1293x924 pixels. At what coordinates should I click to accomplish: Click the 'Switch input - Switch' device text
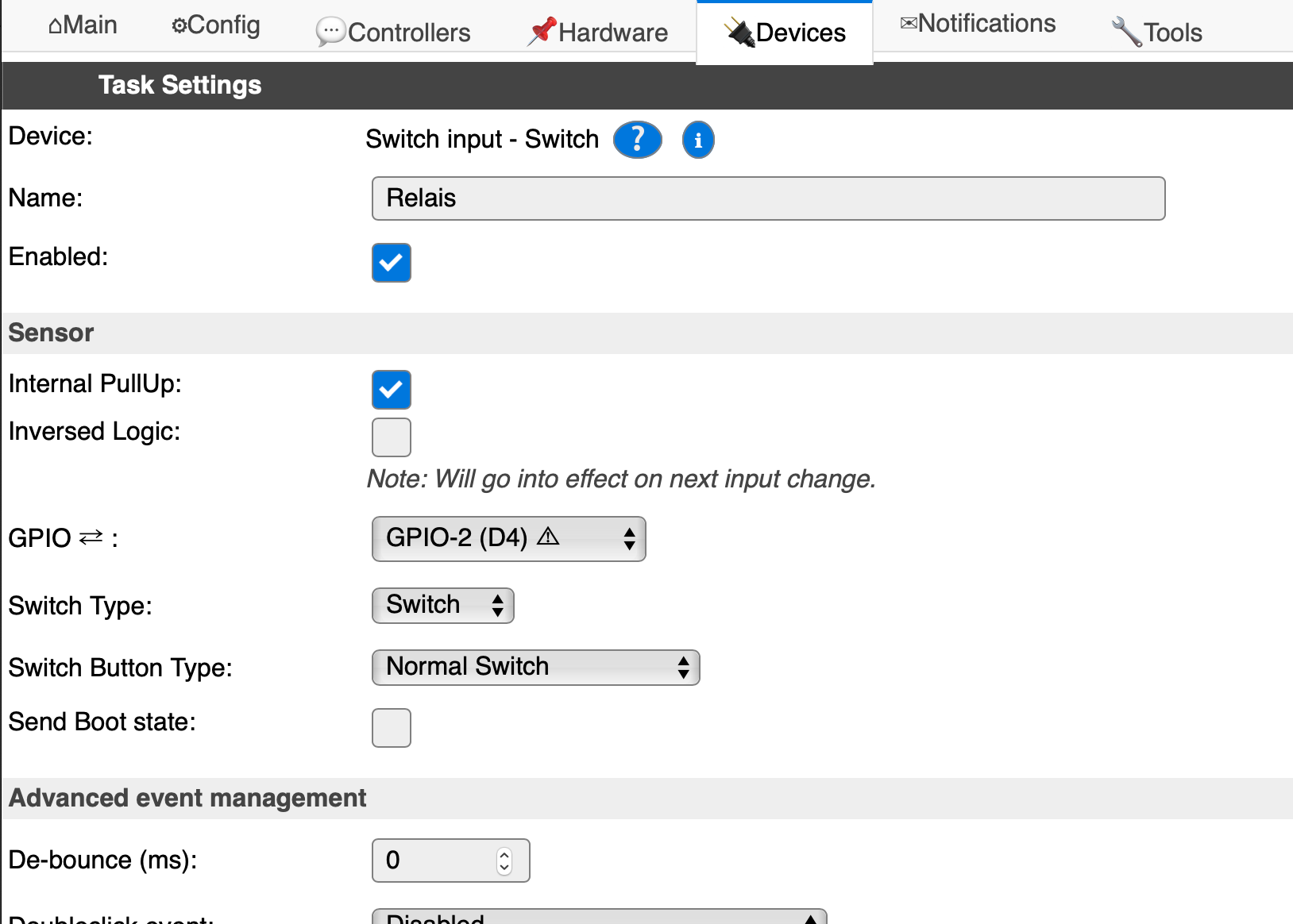[x=482, y=139]
